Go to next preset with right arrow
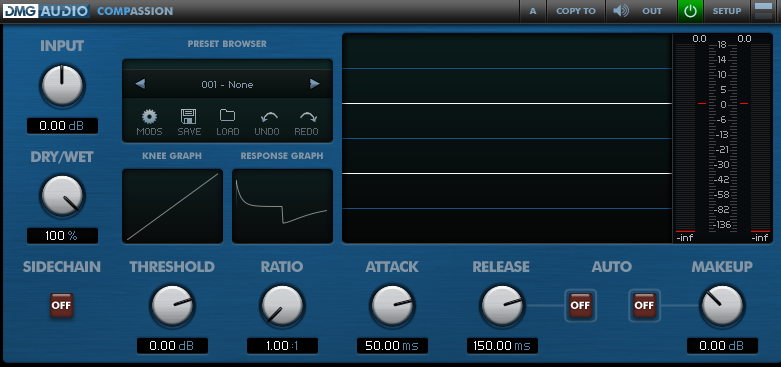This screenshot has width=781, height=367. (314, 84)
